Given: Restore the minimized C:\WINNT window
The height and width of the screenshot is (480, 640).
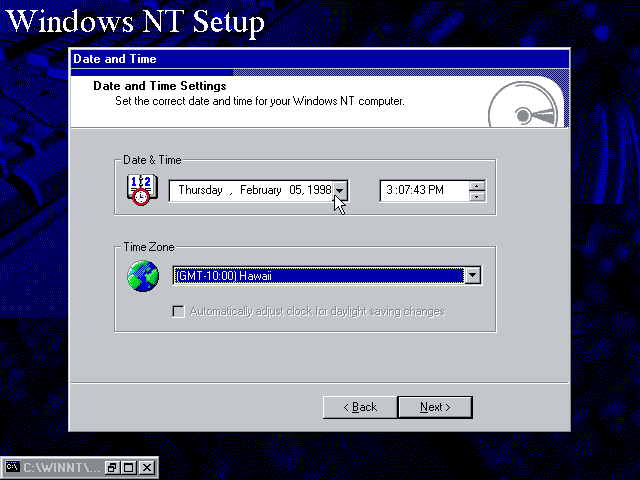Looking at the screenshot, I should pos(111,467).
